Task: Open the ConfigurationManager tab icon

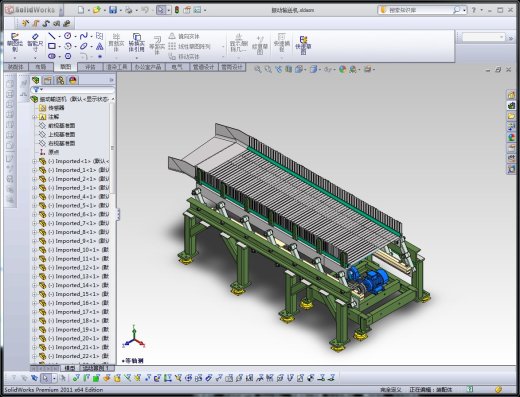Action: pyautogui.click(x=60, y=80)
